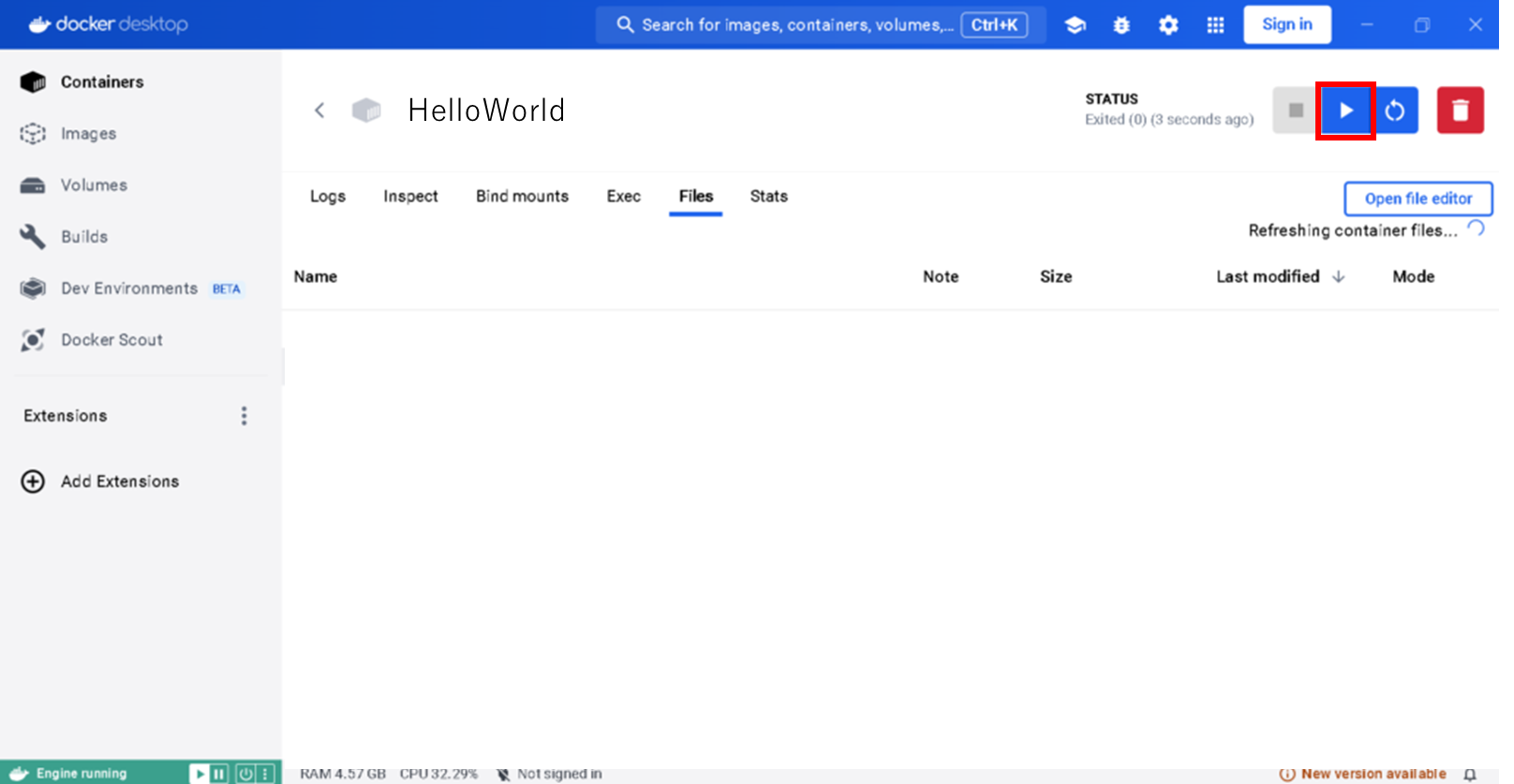Image resolution: width=1514 pixels, height=784 pixels.
Task: Open Troubleshoot via the bug icon
Action: [x=1121, y=25]
